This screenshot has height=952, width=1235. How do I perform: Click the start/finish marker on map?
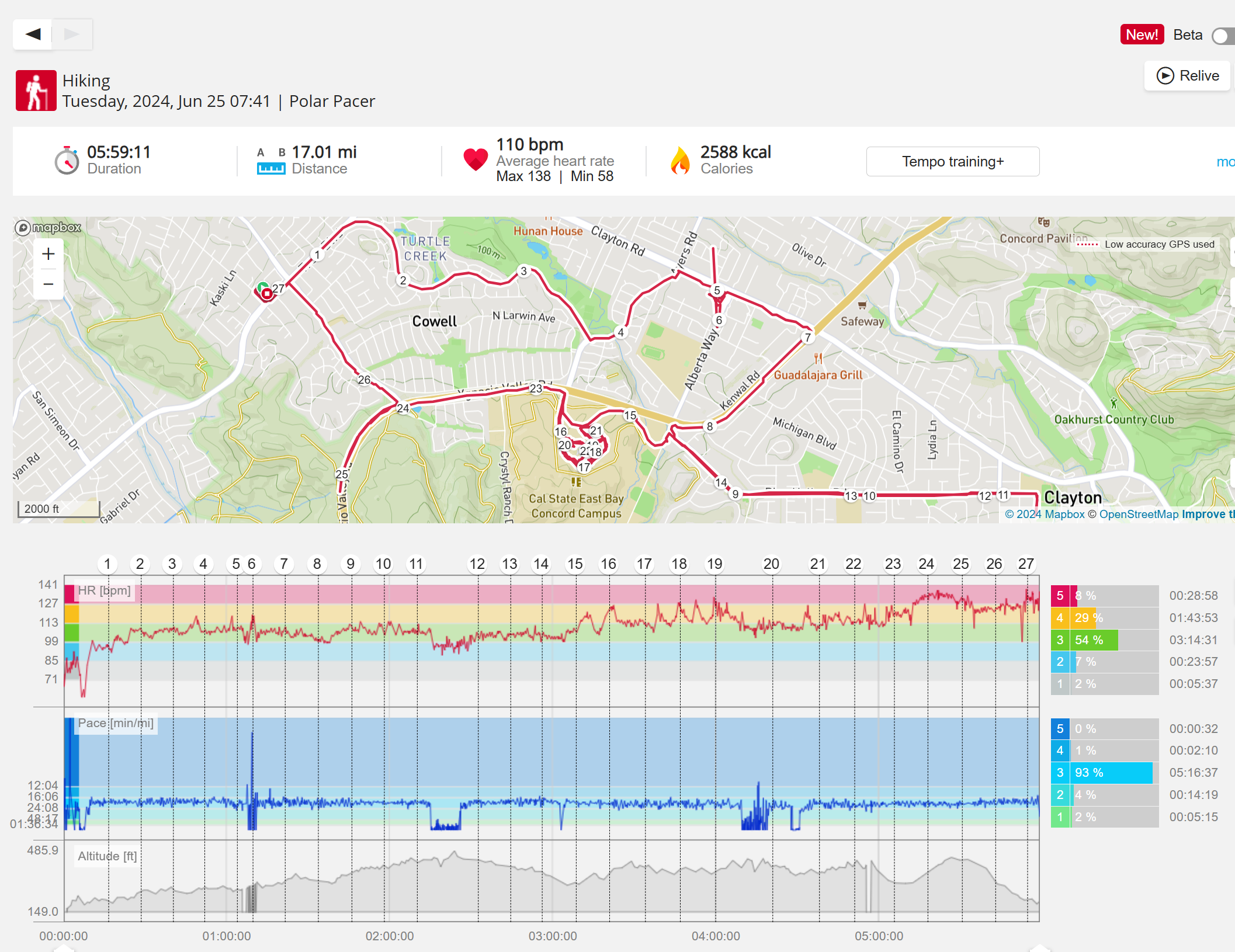(266, 292)
